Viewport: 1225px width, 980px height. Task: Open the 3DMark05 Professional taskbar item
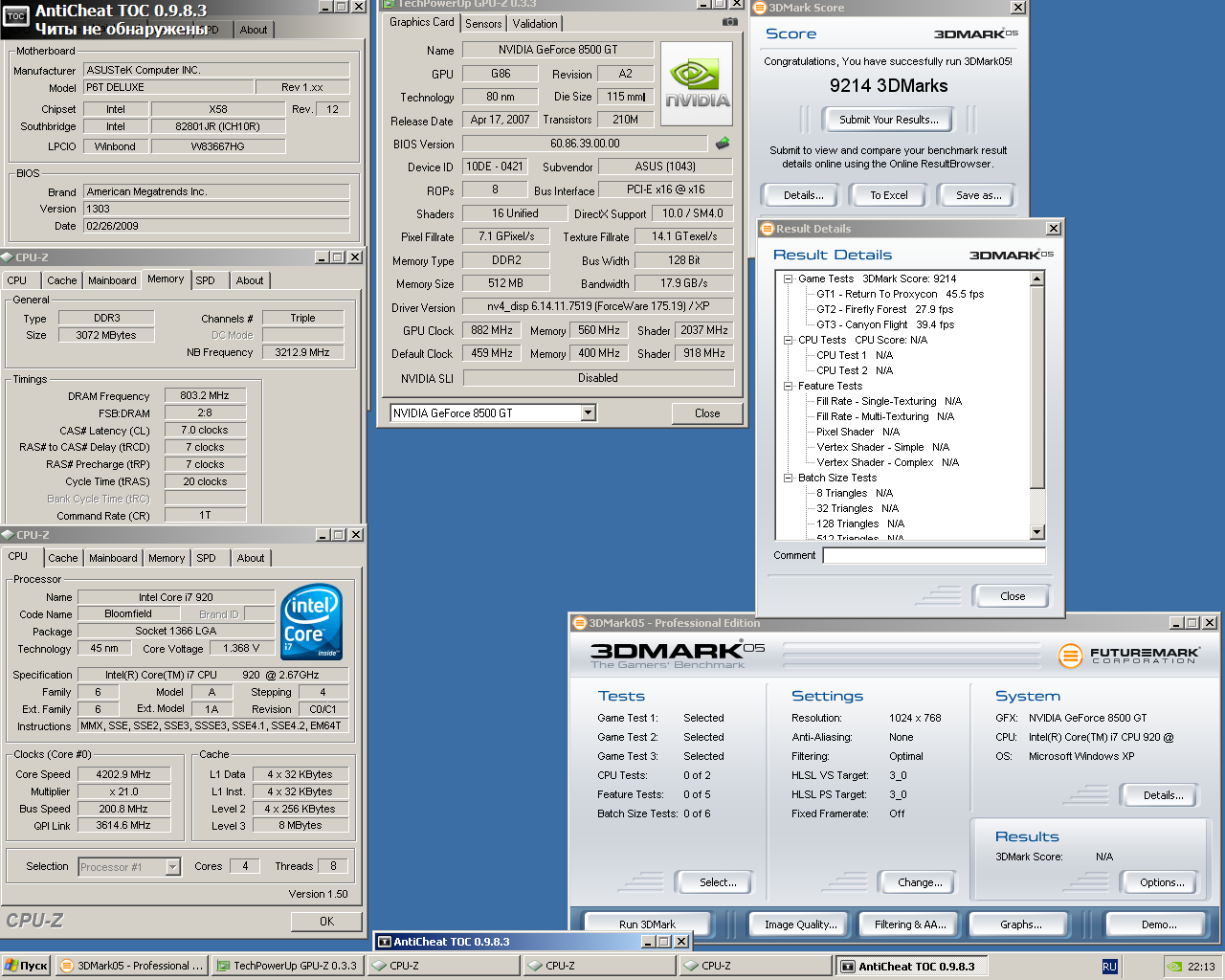[x=131, y=966]
